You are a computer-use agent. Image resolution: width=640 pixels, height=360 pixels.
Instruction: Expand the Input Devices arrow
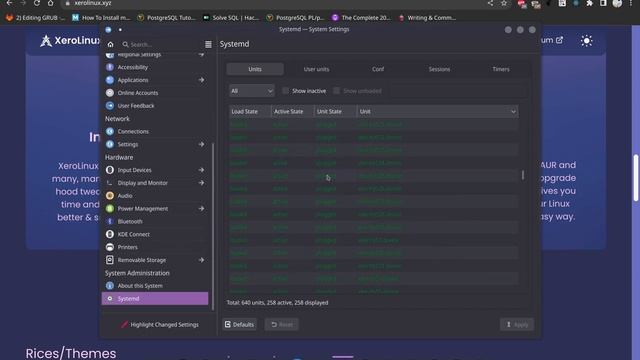pyautogui.click(x=201, y=170)
